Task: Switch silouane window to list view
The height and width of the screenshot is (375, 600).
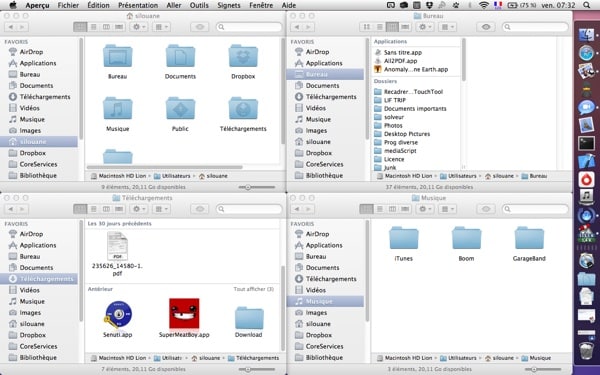Action: pos(93,27)
